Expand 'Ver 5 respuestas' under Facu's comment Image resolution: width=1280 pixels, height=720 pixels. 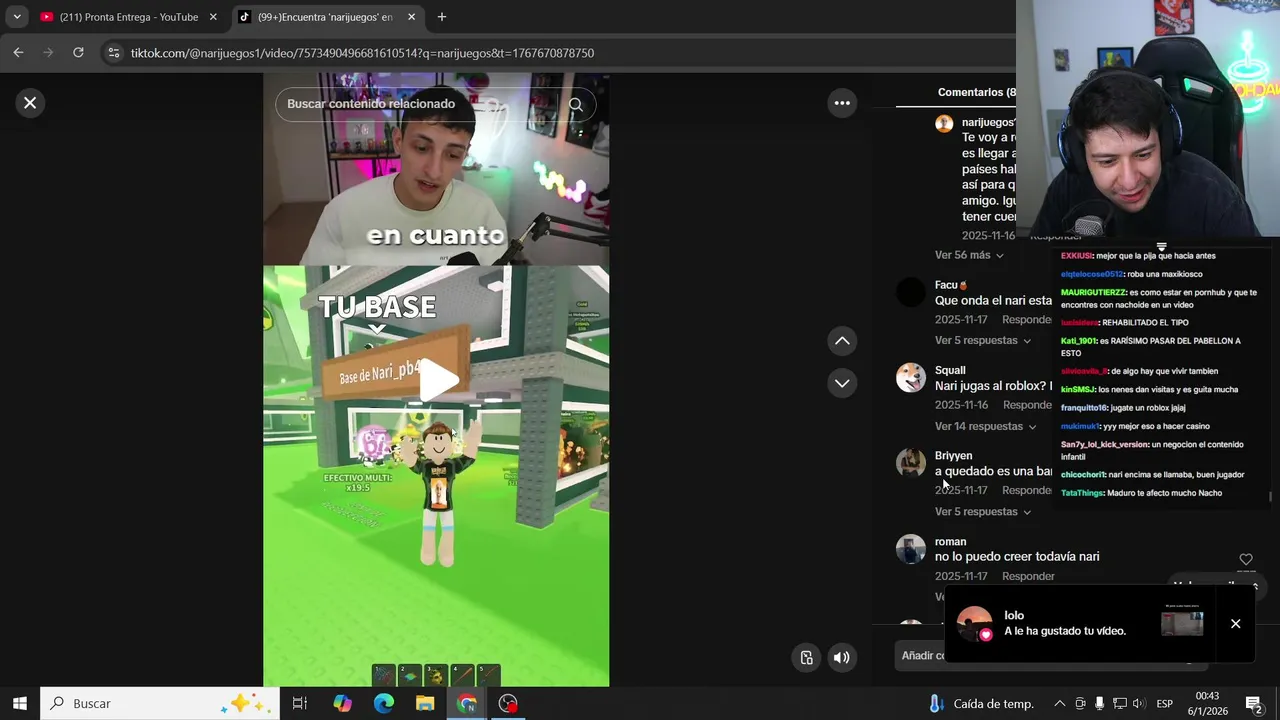pos(982,341)
